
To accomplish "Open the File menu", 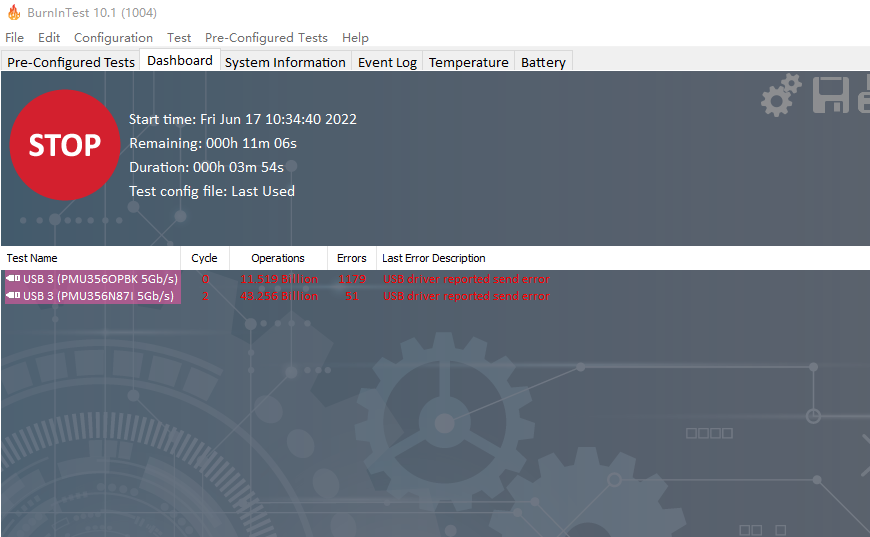I will coord(14,38).
